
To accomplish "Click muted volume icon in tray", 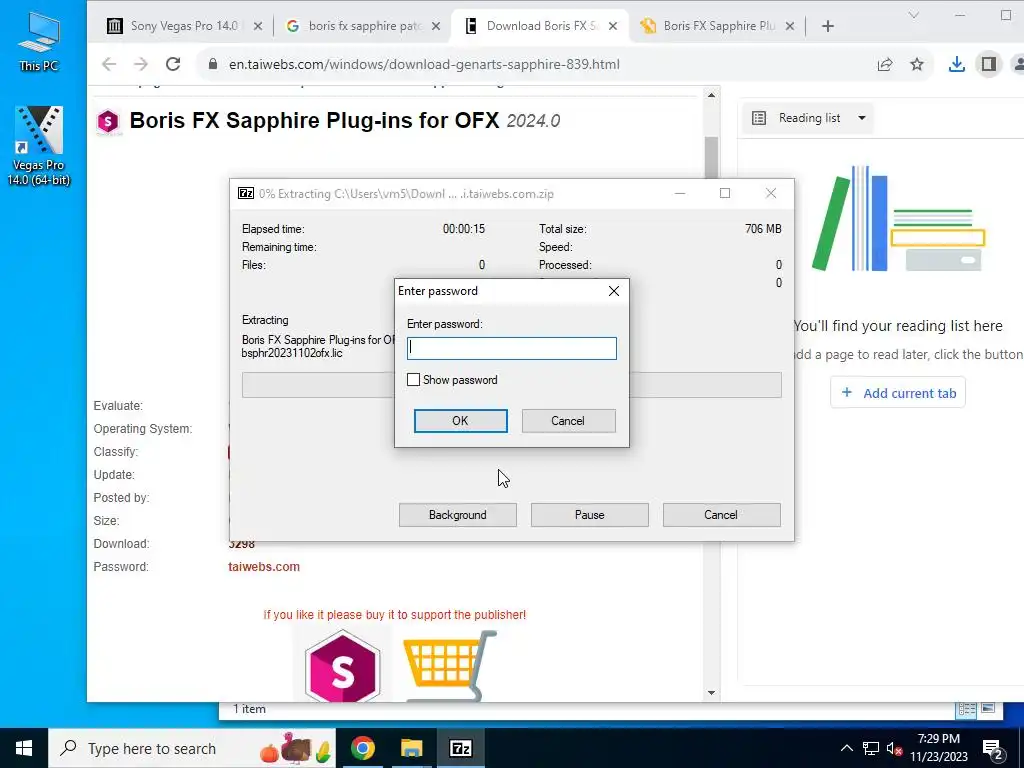I will 894,748.
